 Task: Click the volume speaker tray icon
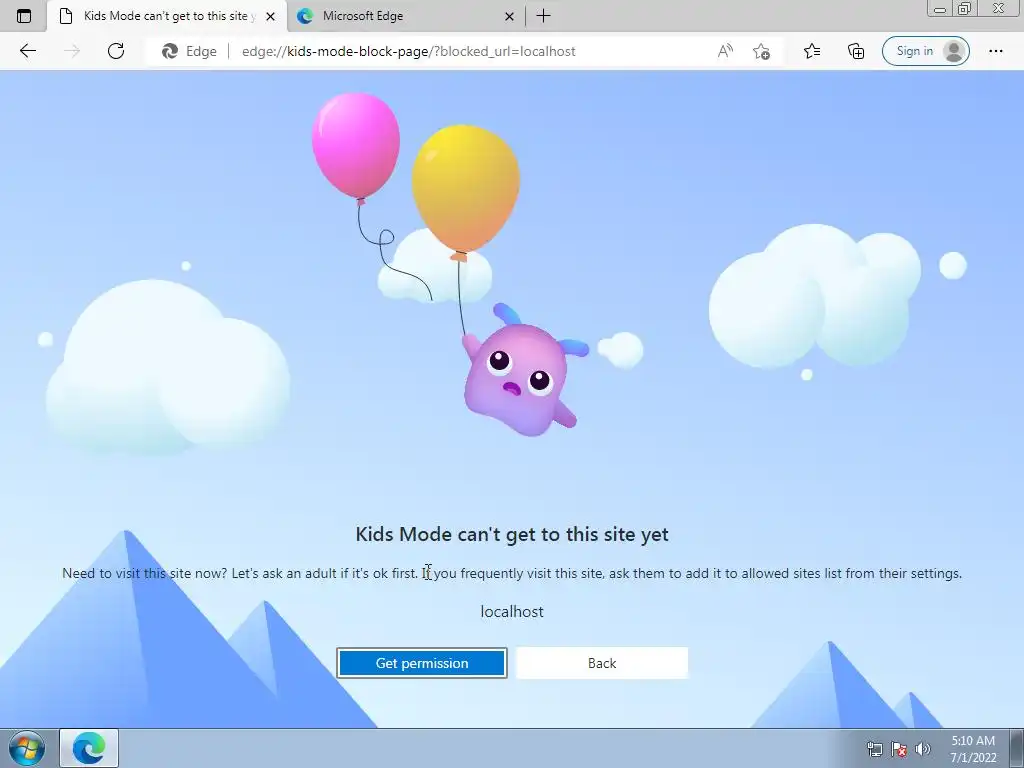click(x=923, y=749)
